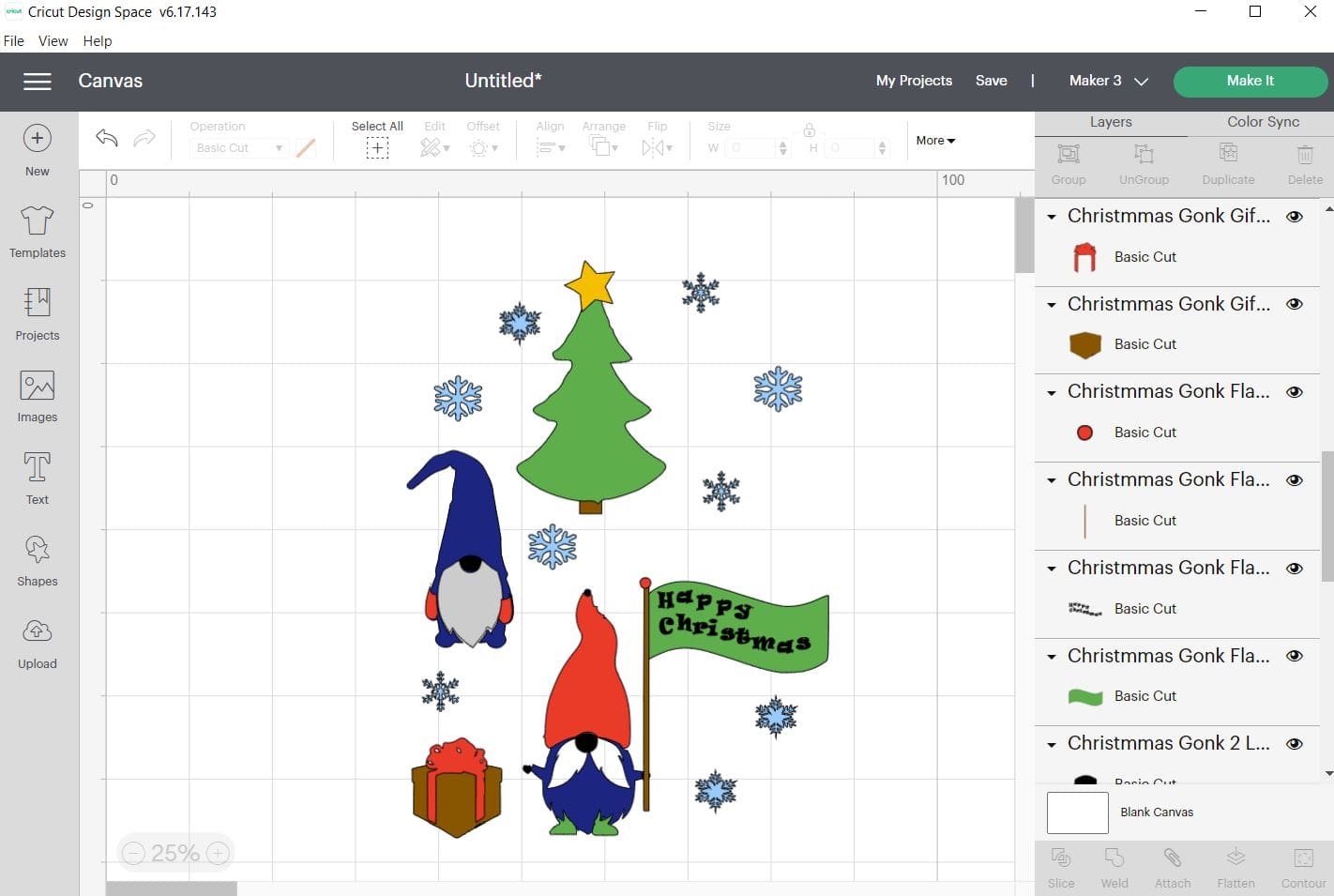Attach the selected layers
This screenshot has height=896, width=1334.
point(1173,868)
